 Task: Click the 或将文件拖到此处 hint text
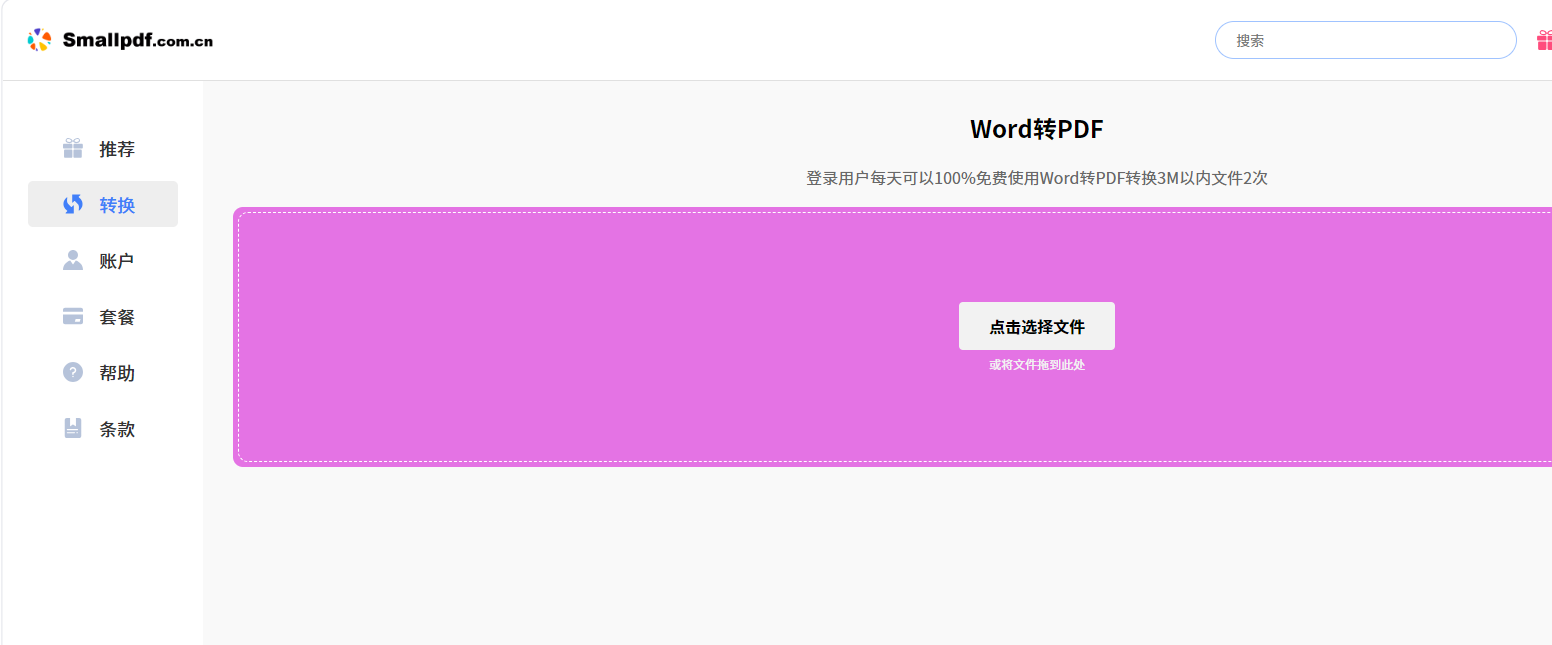click(x=1036, y=365)
